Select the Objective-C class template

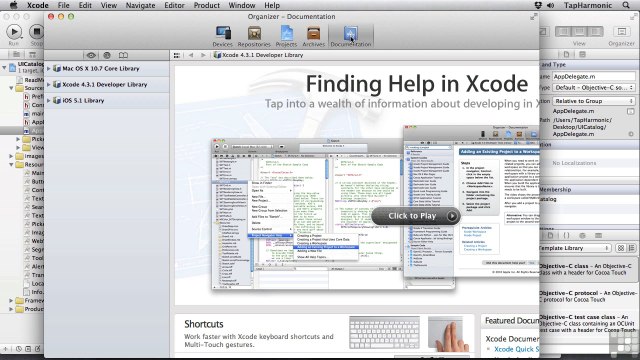pyautogui.click(x=588, y=269)
